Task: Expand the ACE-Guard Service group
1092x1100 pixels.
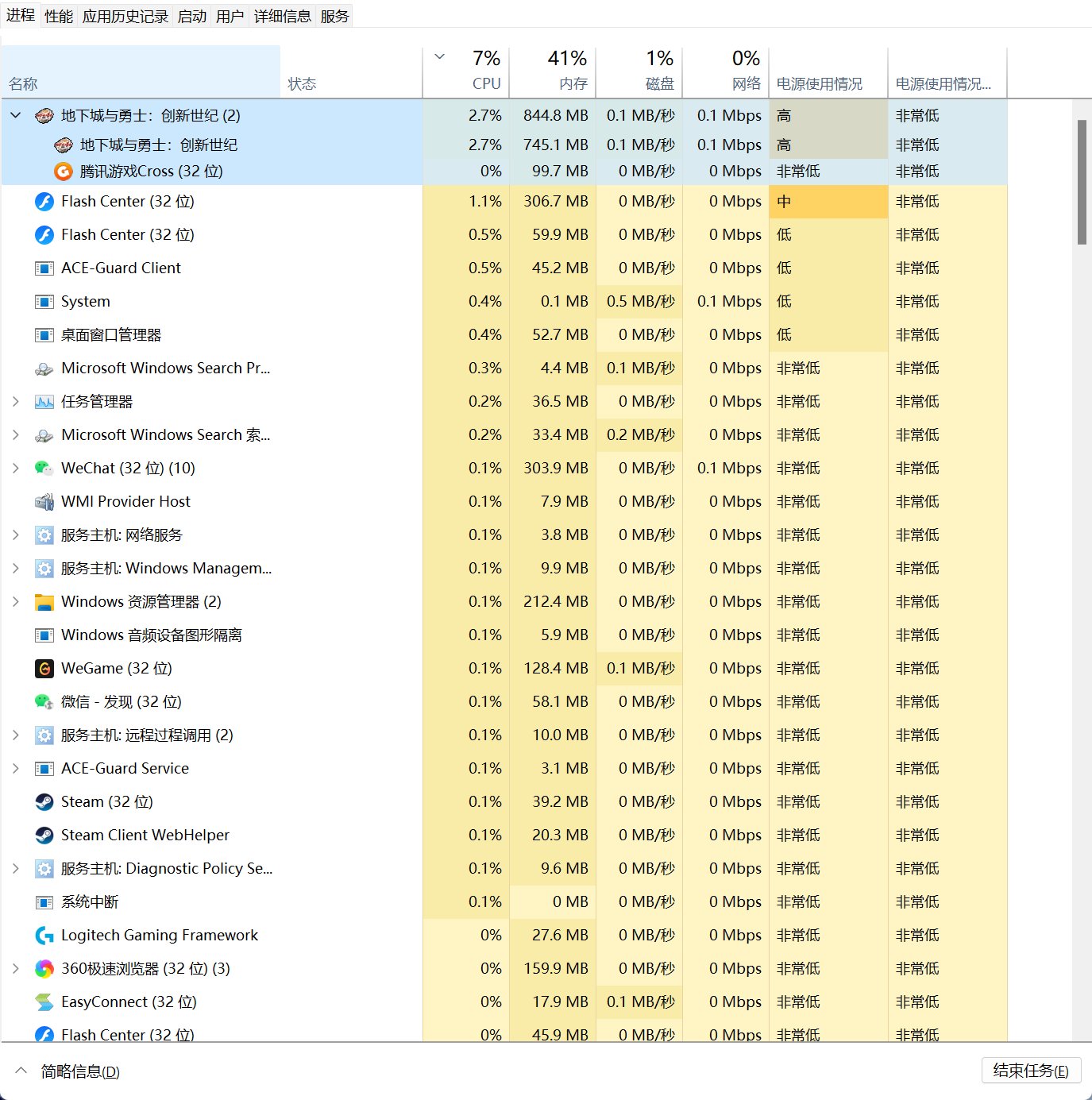Action: click(x=16, y=769)
